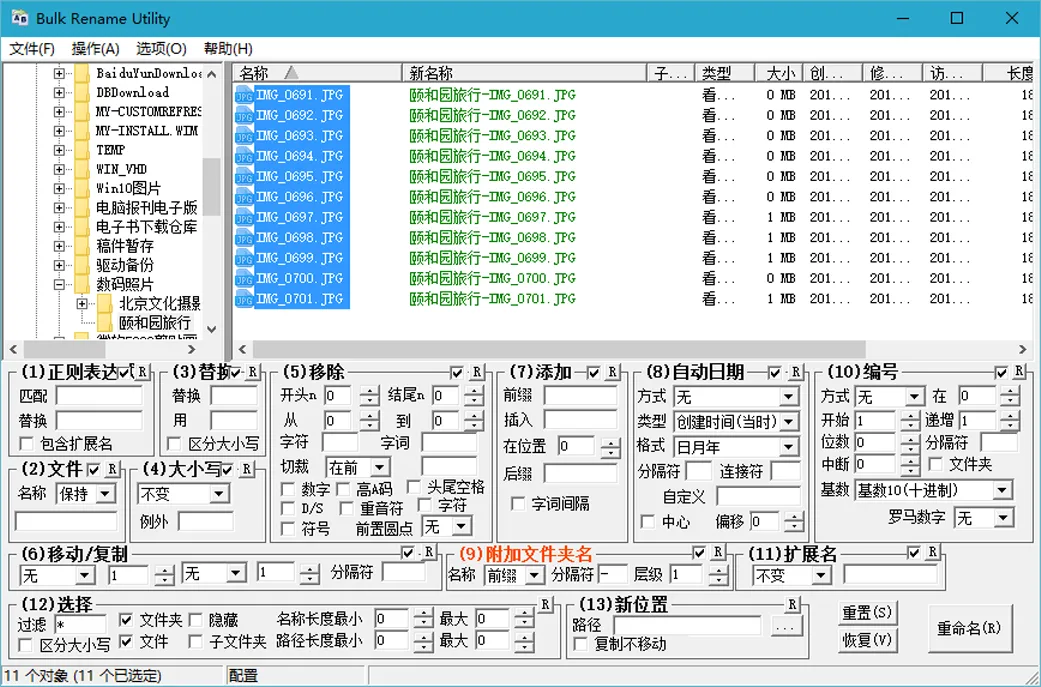Toggle the 字词间隔 checkbox
The width and height of the screenshot is (1041, 687).
(518, 504)
